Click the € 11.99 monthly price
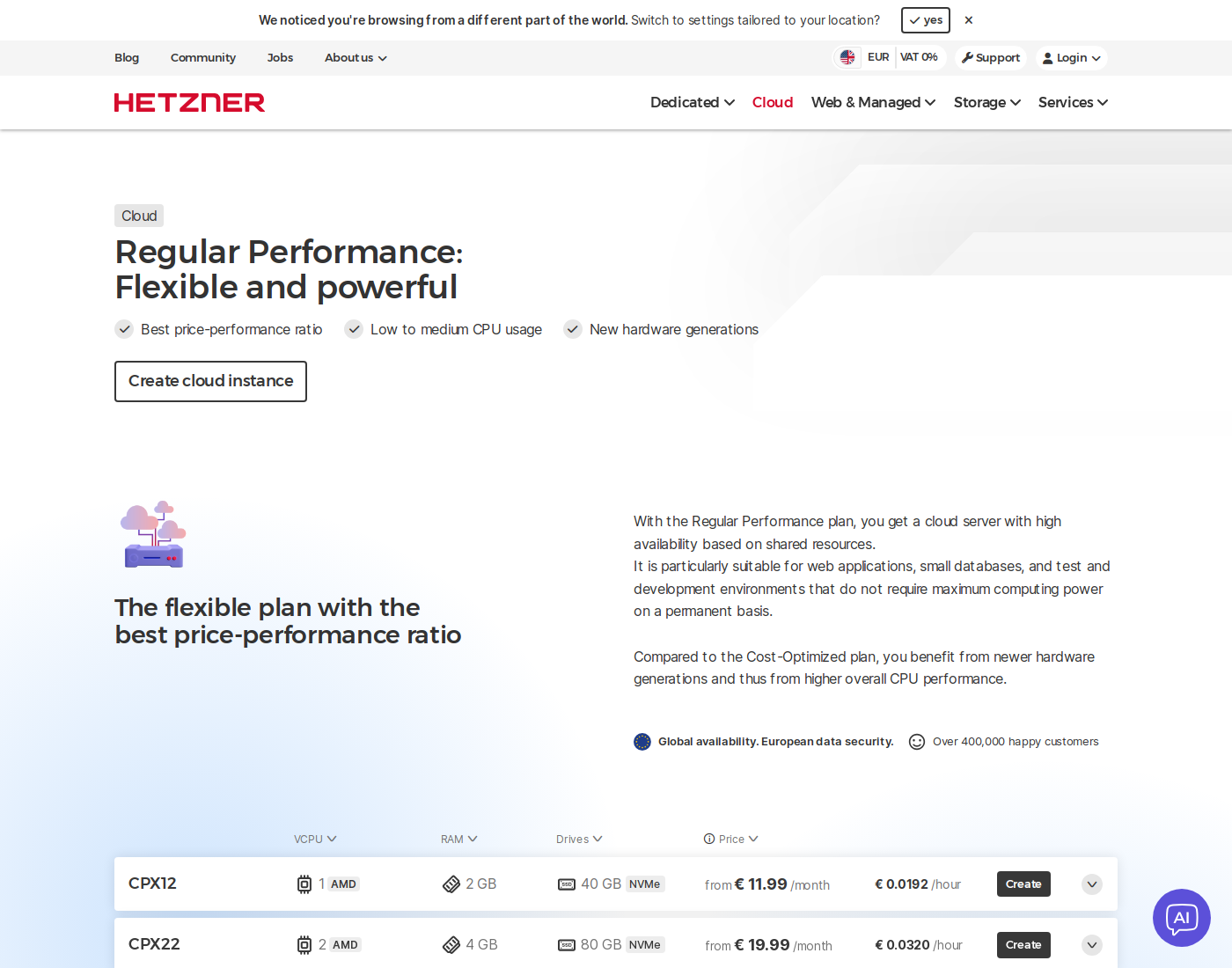Viewport: 1232px width, 968px height. pos(761,884)
